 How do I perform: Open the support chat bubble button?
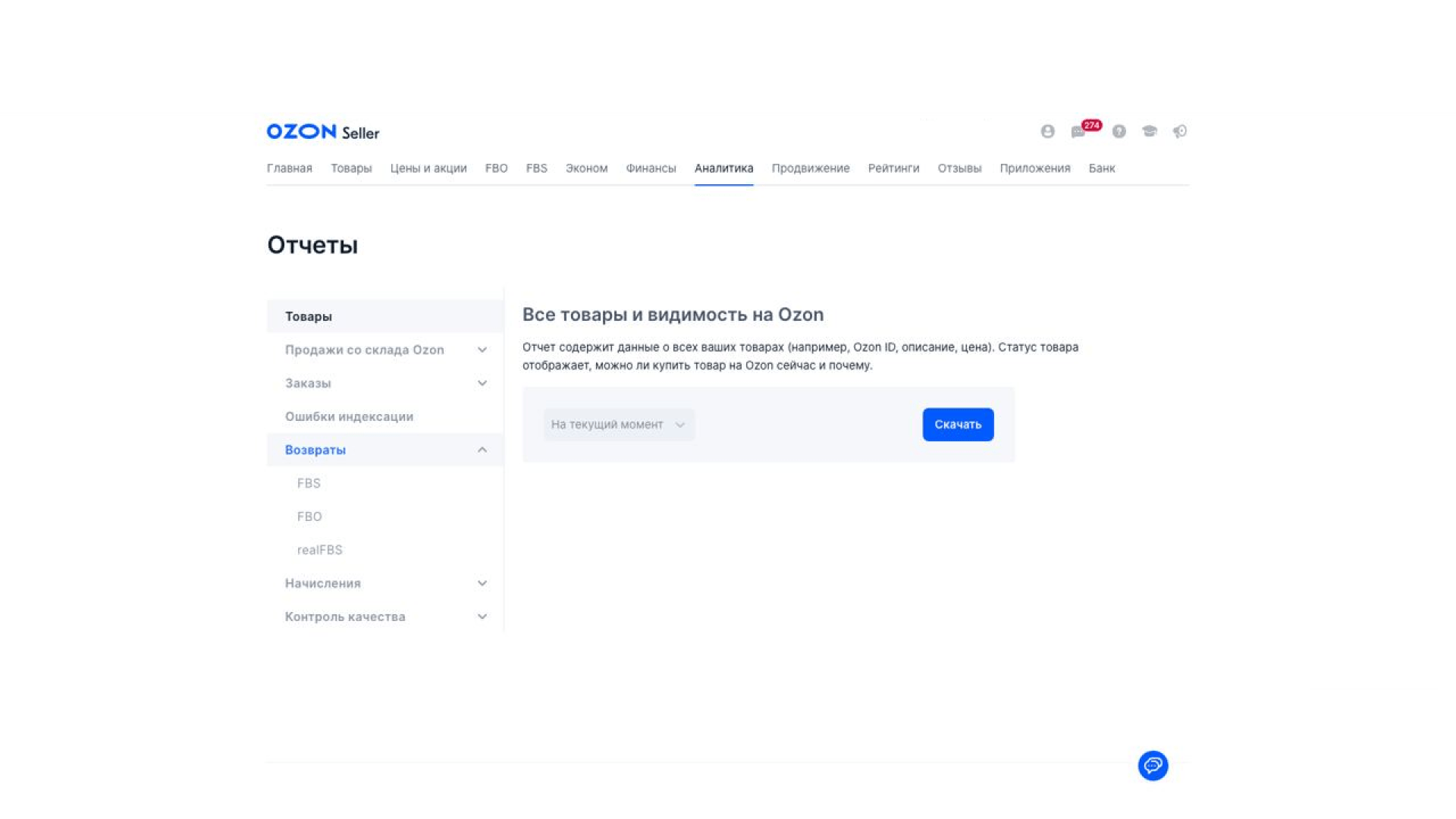[x=1153, y=765]
